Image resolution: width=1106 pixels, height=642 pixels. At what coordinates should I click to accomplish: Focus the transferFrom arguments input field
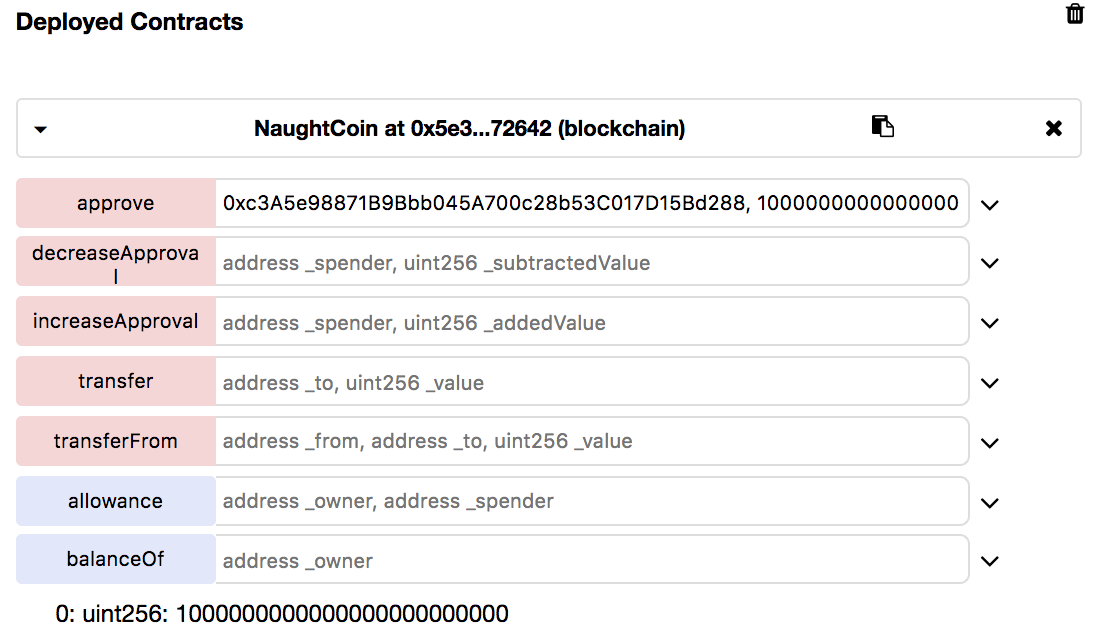pyautogui.click(x=592, y=441)
